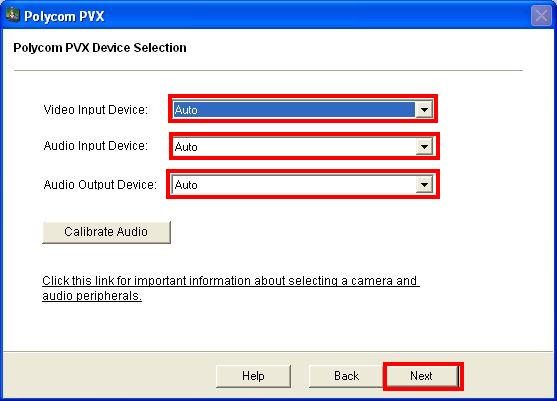Go Back to the previous step
The width and height of the screenshot is (557, 401).
[x=346, y=376]
